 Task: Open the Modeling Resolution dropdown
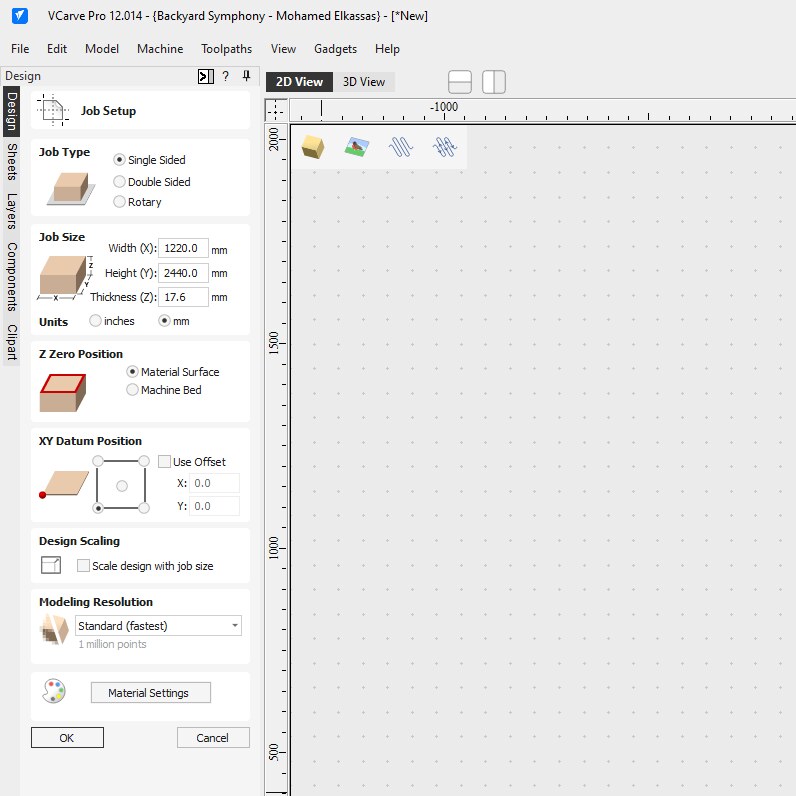[158, 625]
